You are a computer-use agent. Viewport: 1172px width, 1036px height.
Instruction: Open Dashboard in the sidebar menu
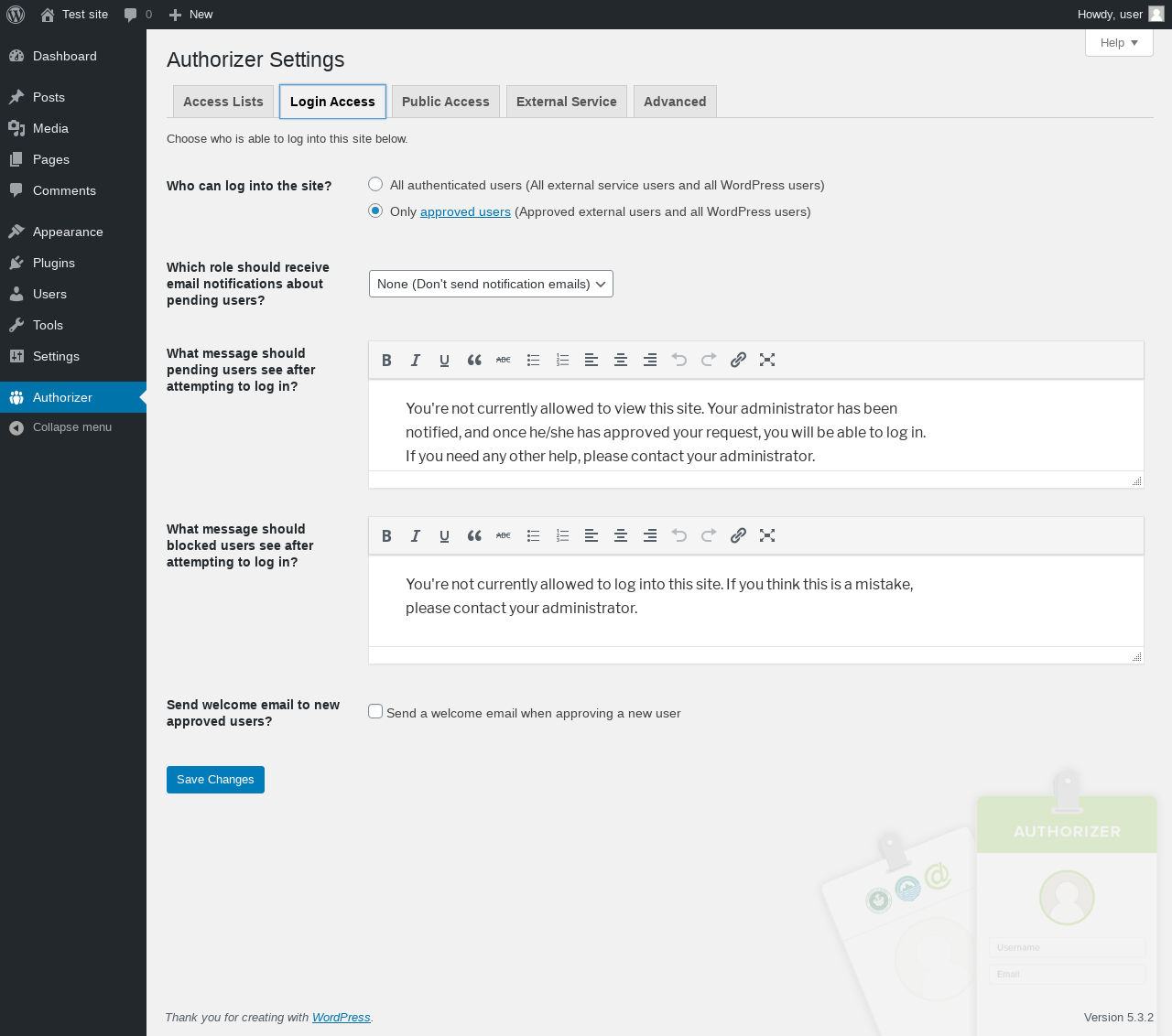tap(73, 56)
